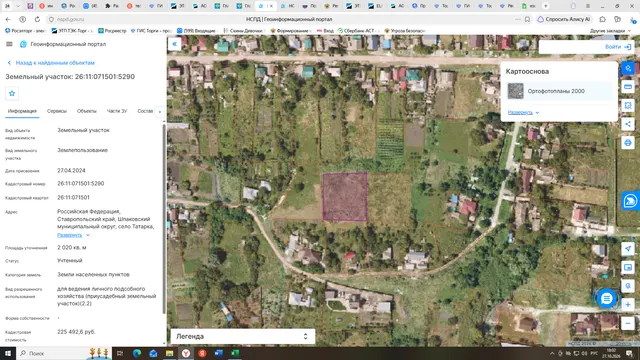Open Word from the taskbar
The image size is (640, 360).
click(218, 353)
